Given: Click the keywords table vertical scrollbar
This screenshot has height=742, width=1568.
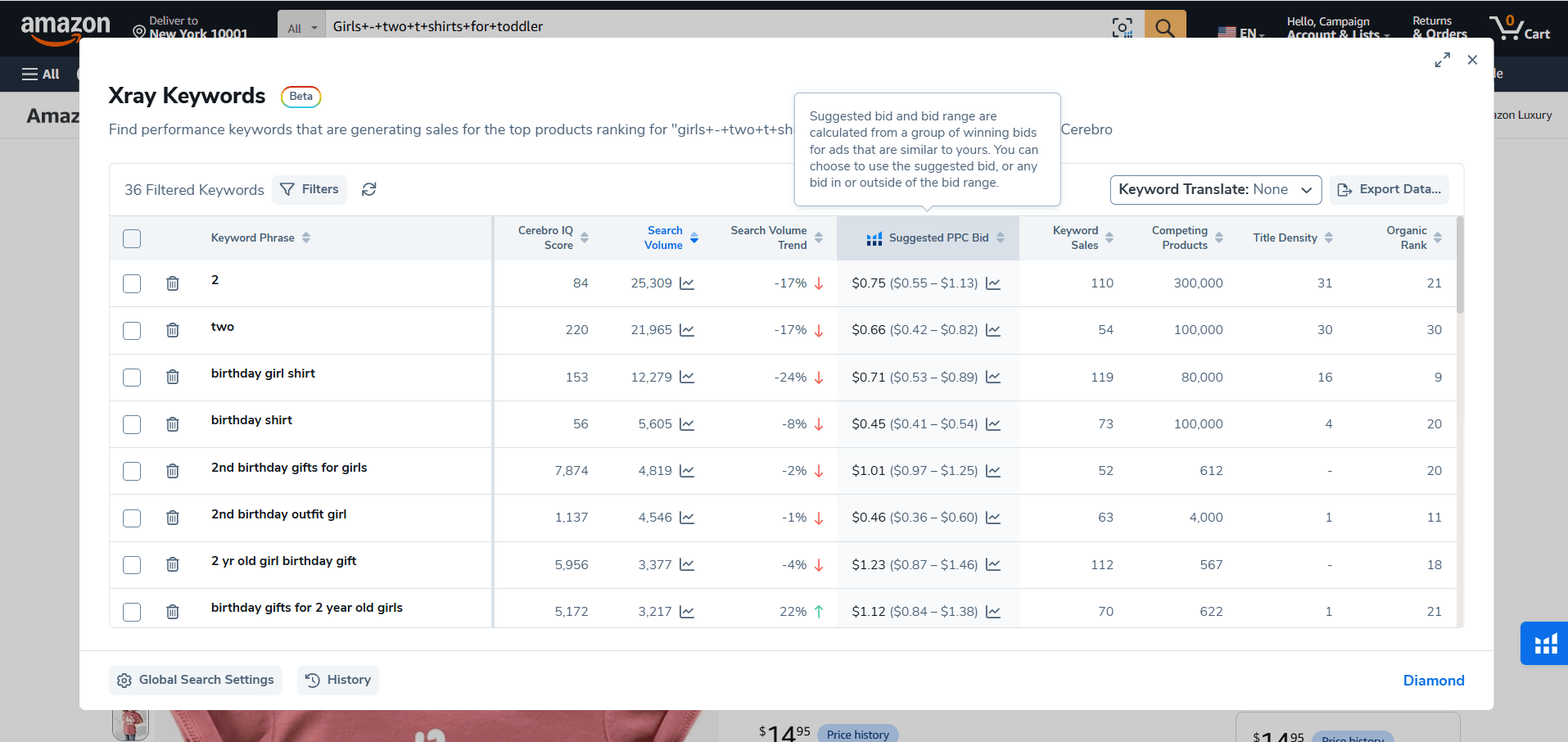Looking at the screenshot, I should [1460, 265].
